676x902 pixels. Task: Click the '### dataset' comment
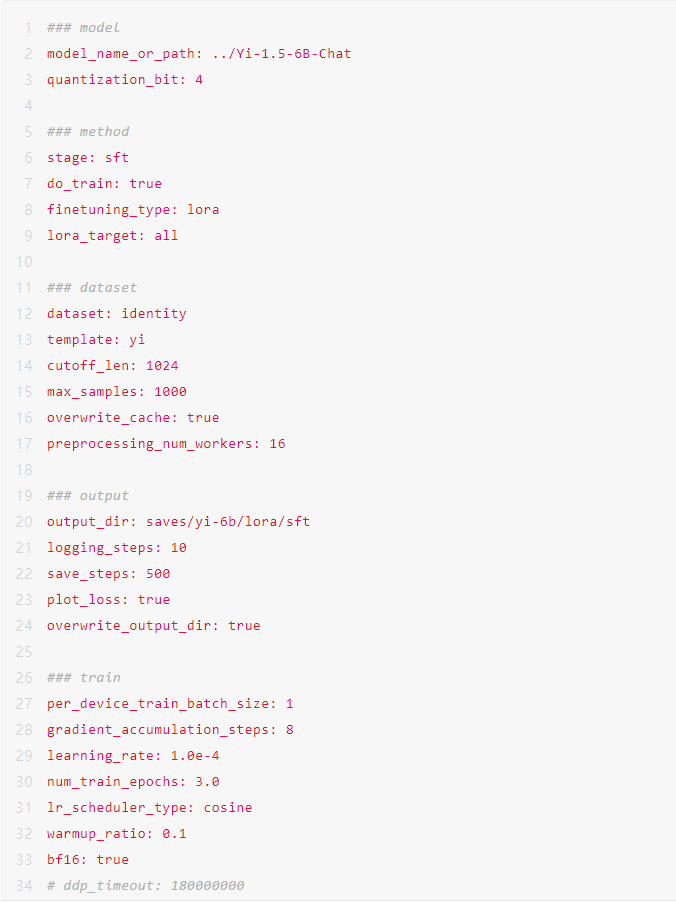click(92, 288)
